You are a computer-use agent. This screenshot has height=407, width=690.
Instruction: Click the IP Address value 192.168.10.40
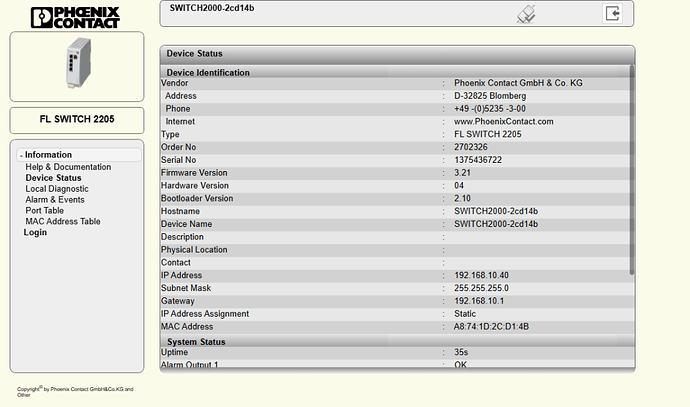point(481,275)
